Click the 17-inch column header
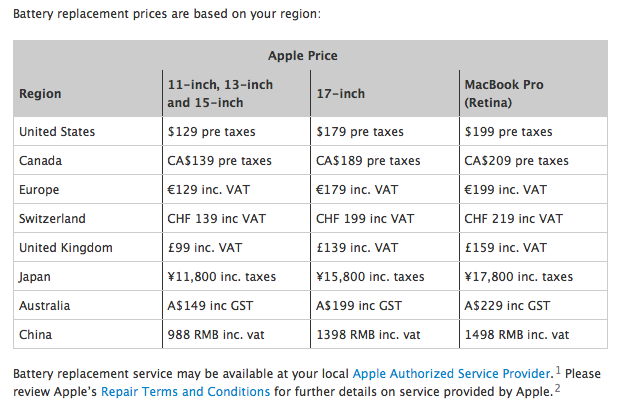This screenshot has height=410, width=626. pos(340,94)
